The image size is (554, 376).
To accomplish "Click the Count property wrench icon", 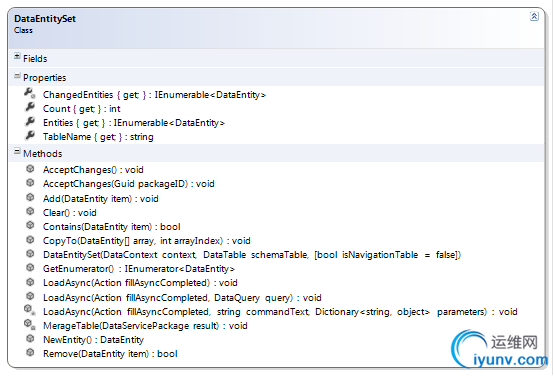I will pyautogui.click(x=30, y=107).
